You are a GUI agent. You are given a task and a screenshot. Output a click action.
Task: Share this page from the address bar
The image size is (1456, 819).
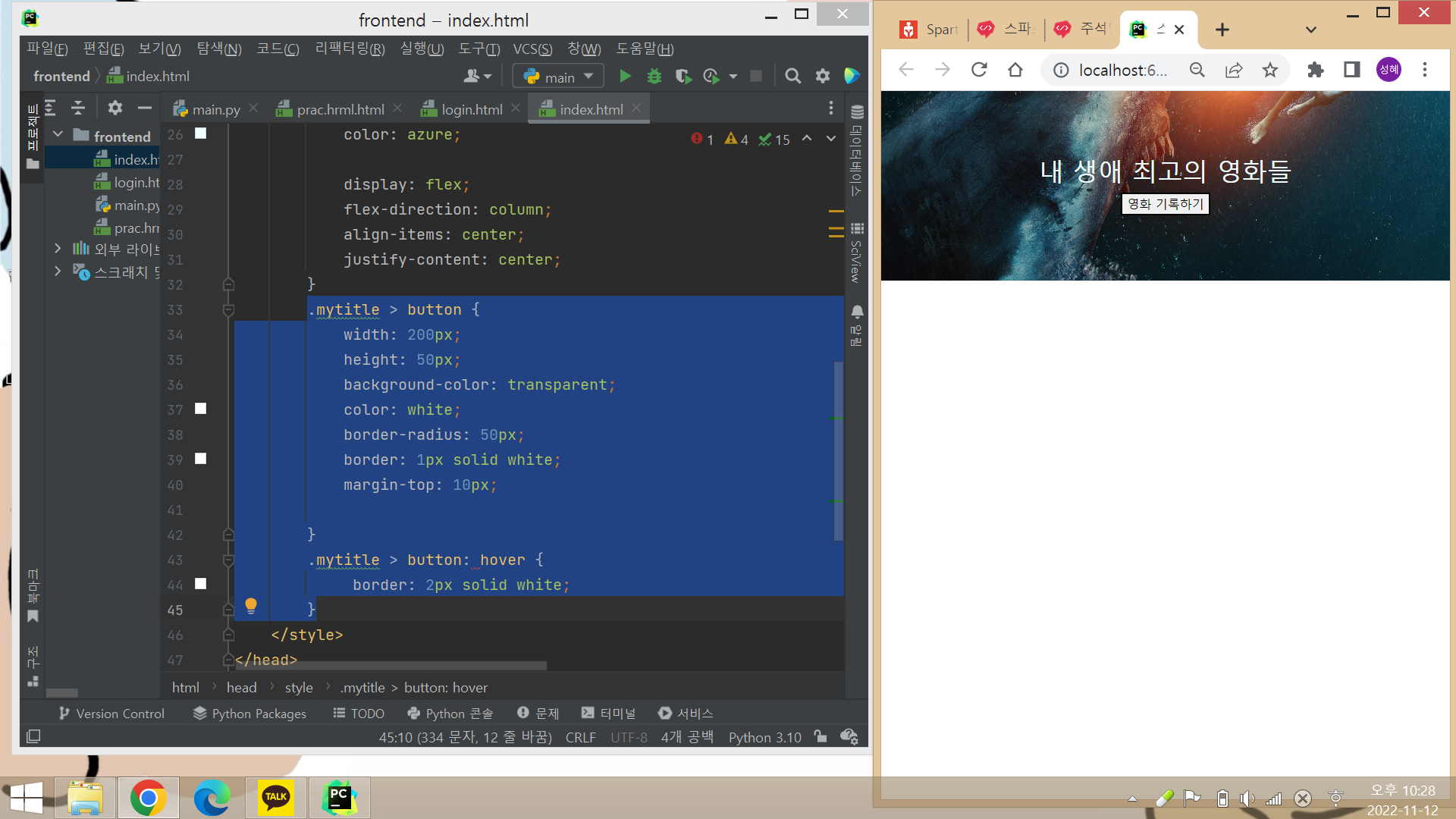[x=1234, y=70]
